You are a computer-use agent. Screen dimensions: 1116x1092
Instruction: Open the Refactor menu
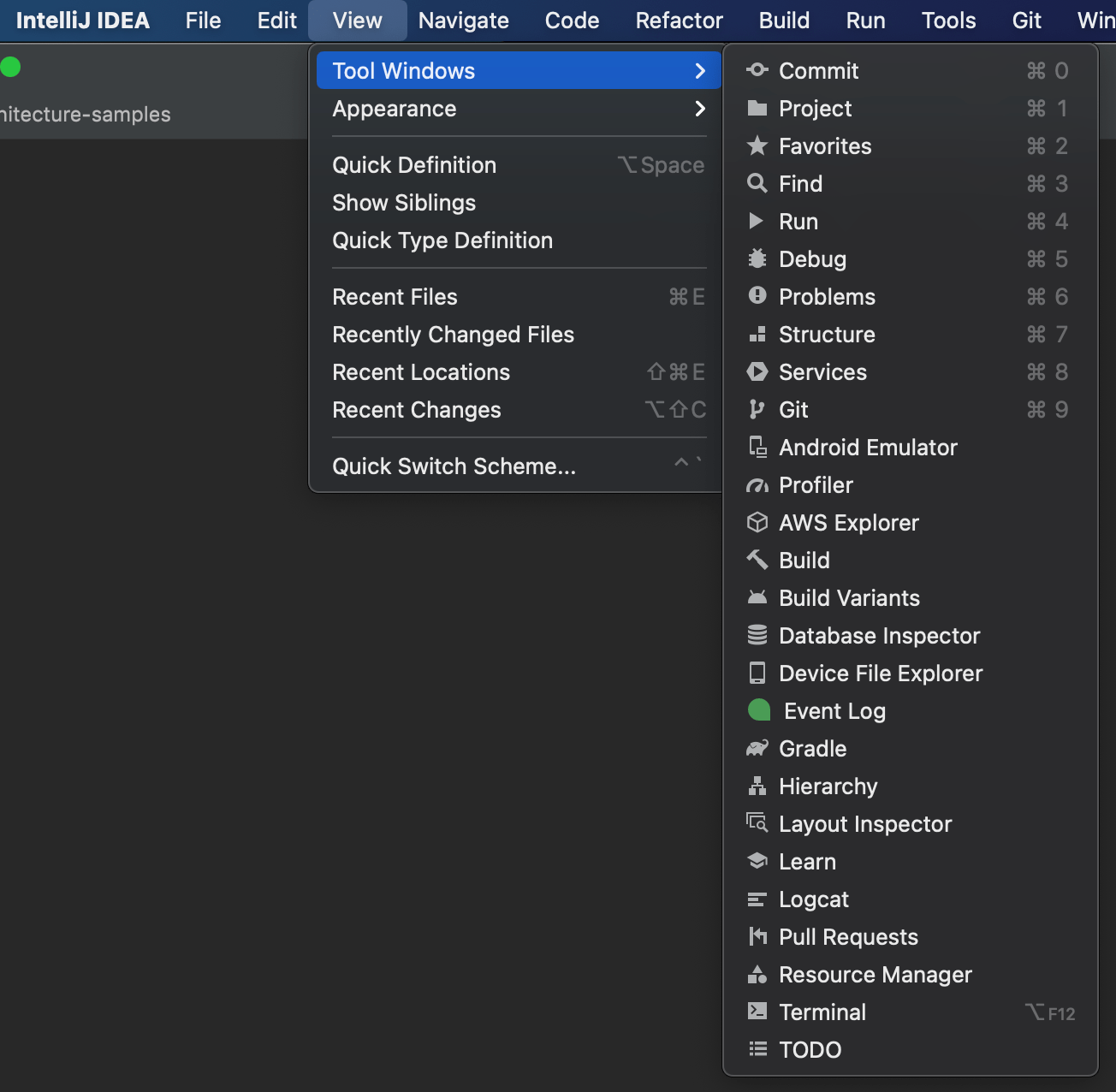(679, 20)
